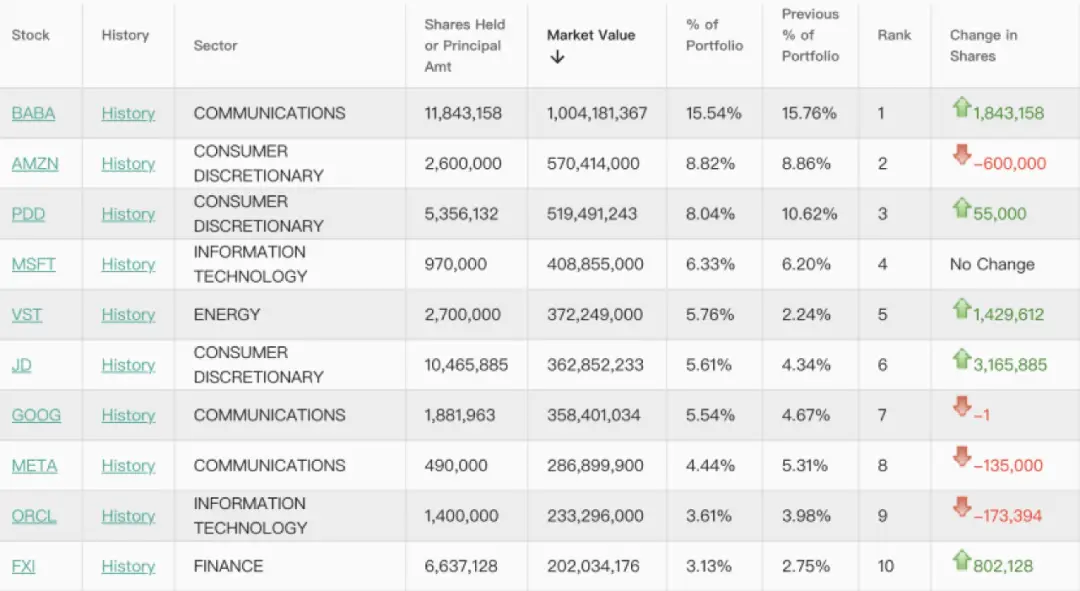View History for ORCL
Viewport: 1080px width, 591px height.
[x=128, y=516]
